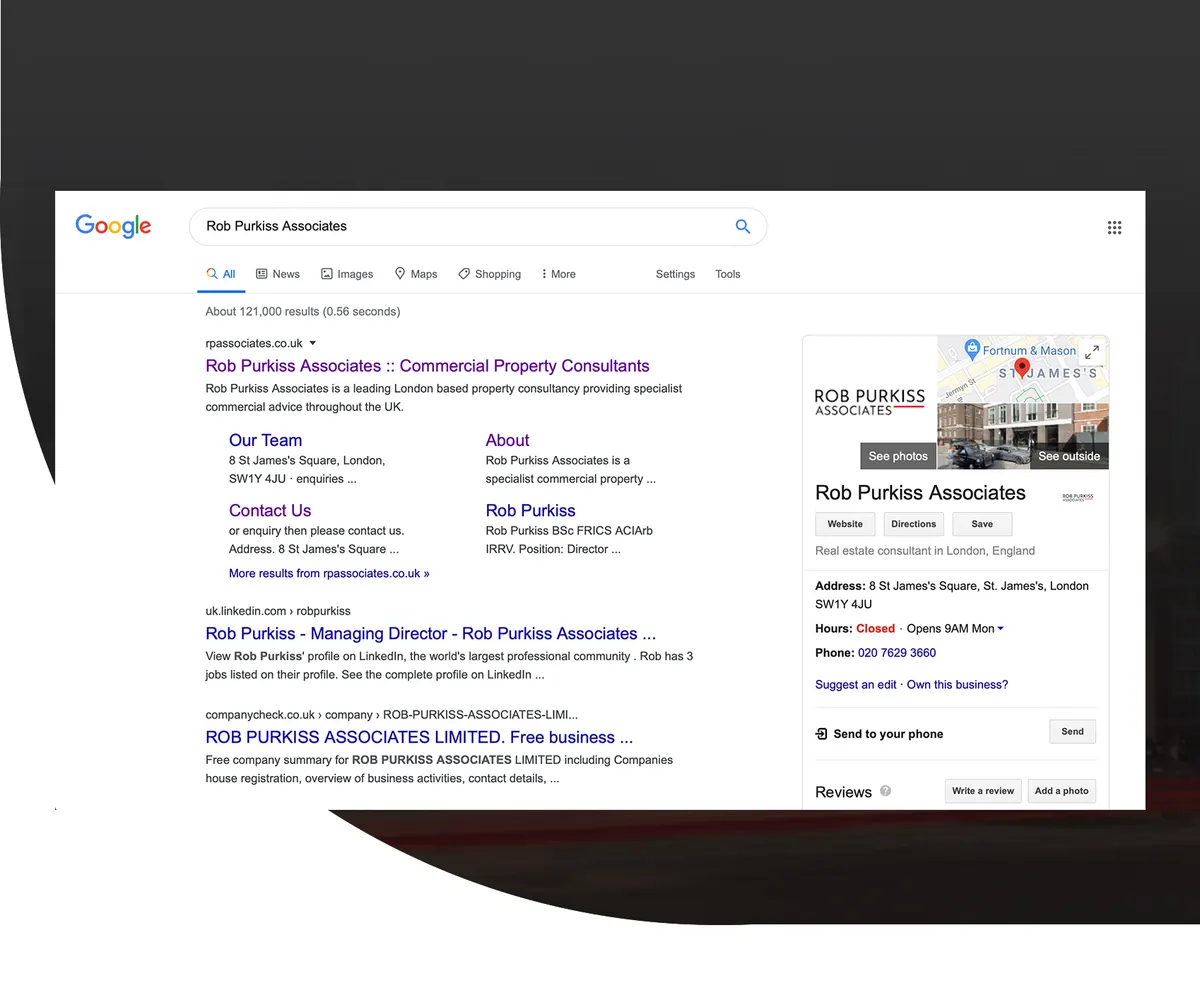Expand the map in knowledge panel
1200x1000 pixels.
point(1092,351)
